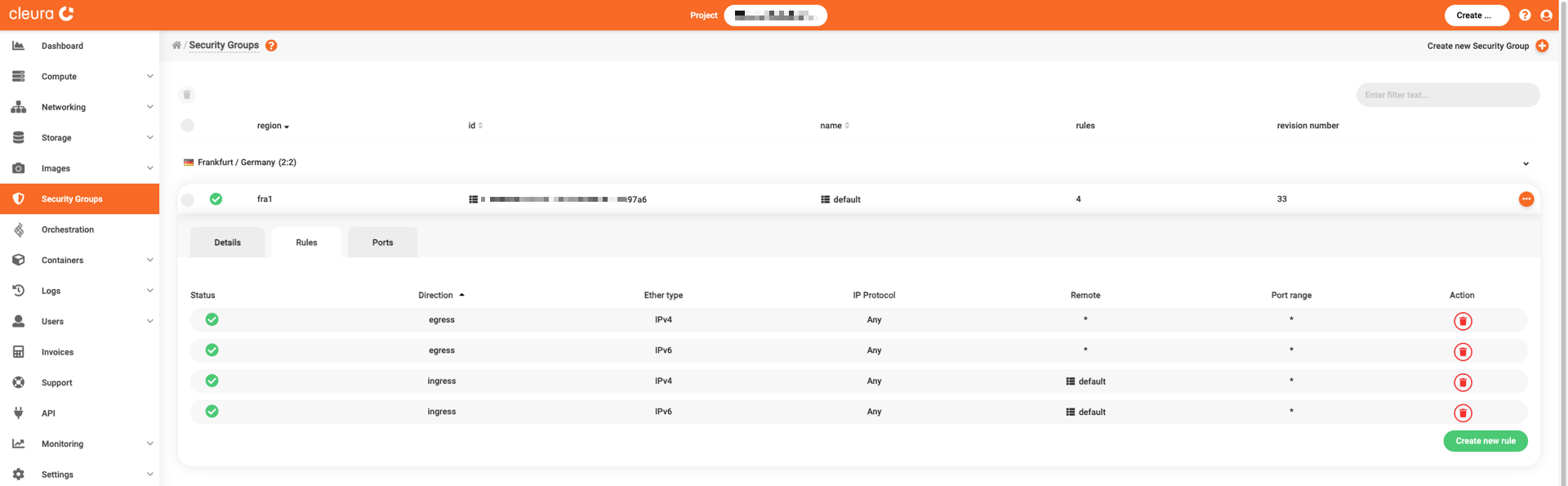The width and height of the screenshot is (1568, 486).
Task: Click the Create ... button in header
Action: 1476,16
